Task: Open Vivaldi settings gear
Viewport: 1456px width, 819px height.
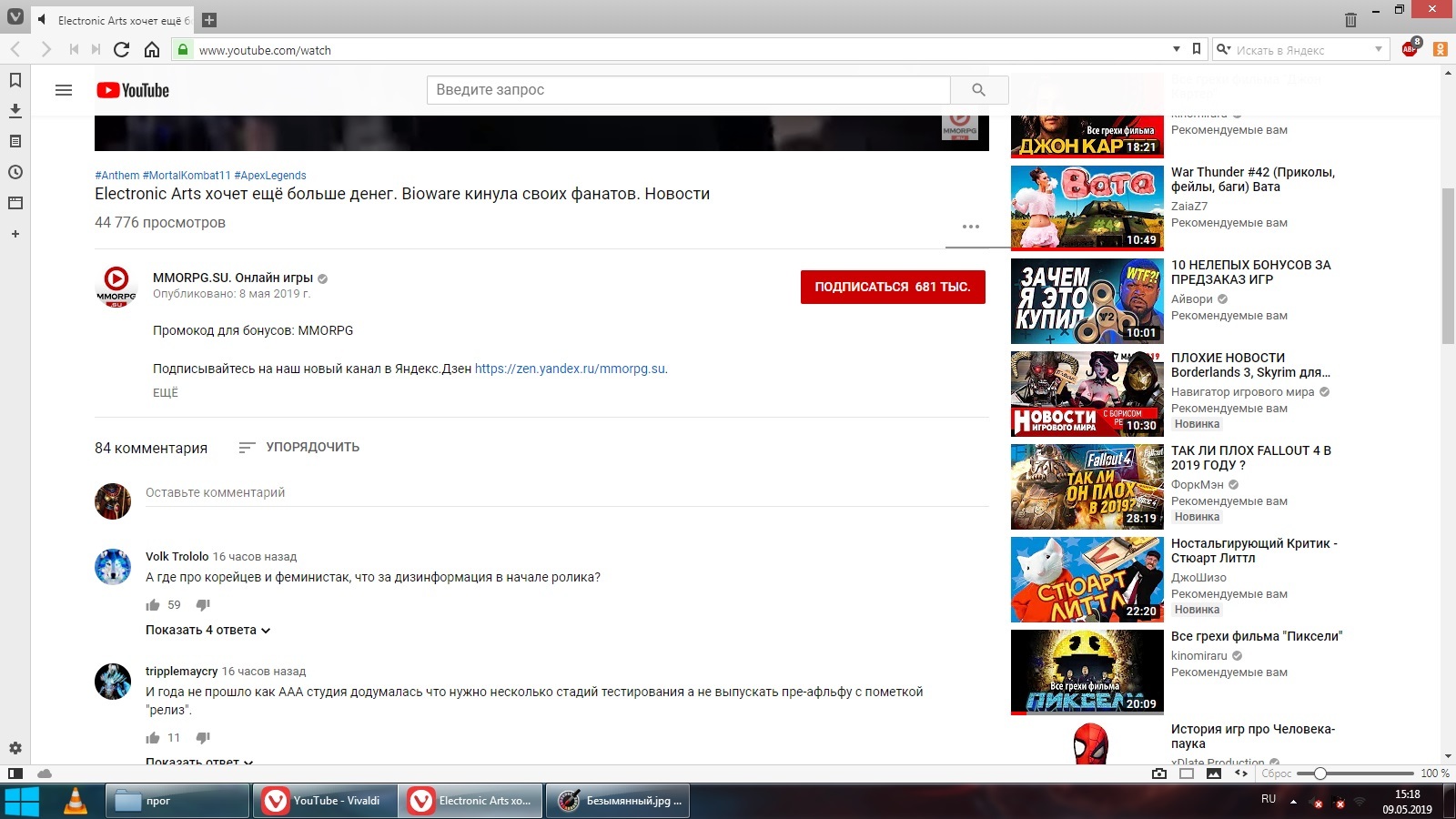Action: click(x=15, y=748)
